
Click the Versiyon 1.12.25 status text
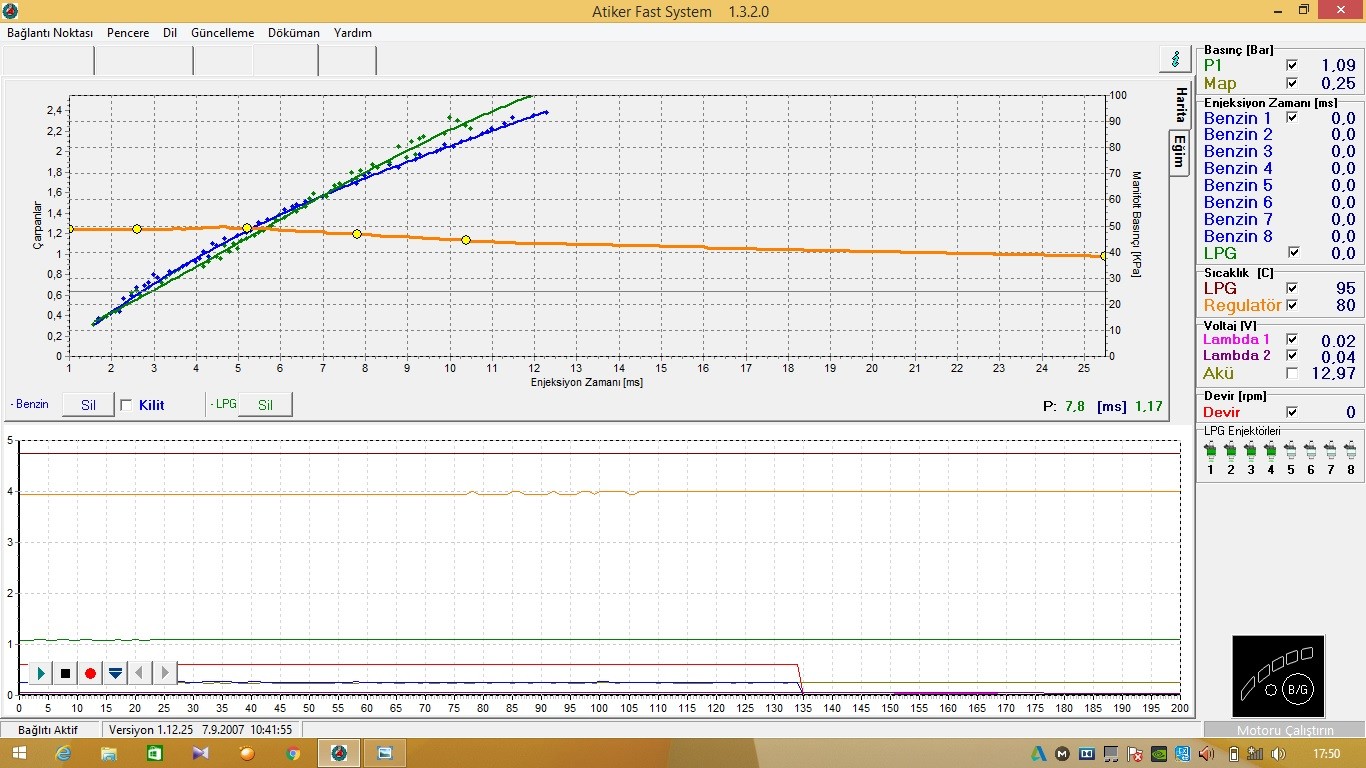200,730
